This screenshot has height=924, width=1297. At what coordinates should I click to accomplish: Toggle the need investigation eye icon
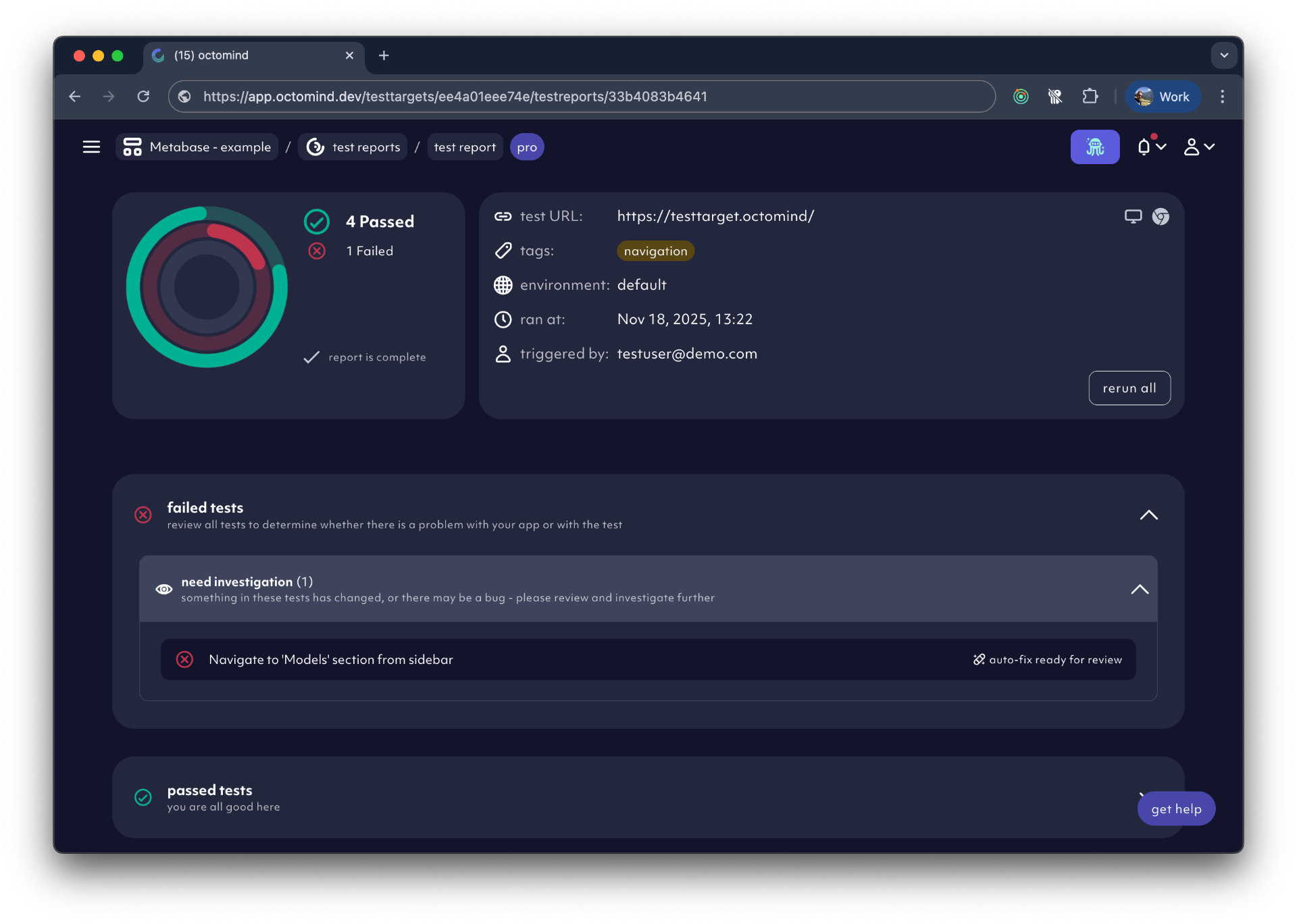coord(163,589)
